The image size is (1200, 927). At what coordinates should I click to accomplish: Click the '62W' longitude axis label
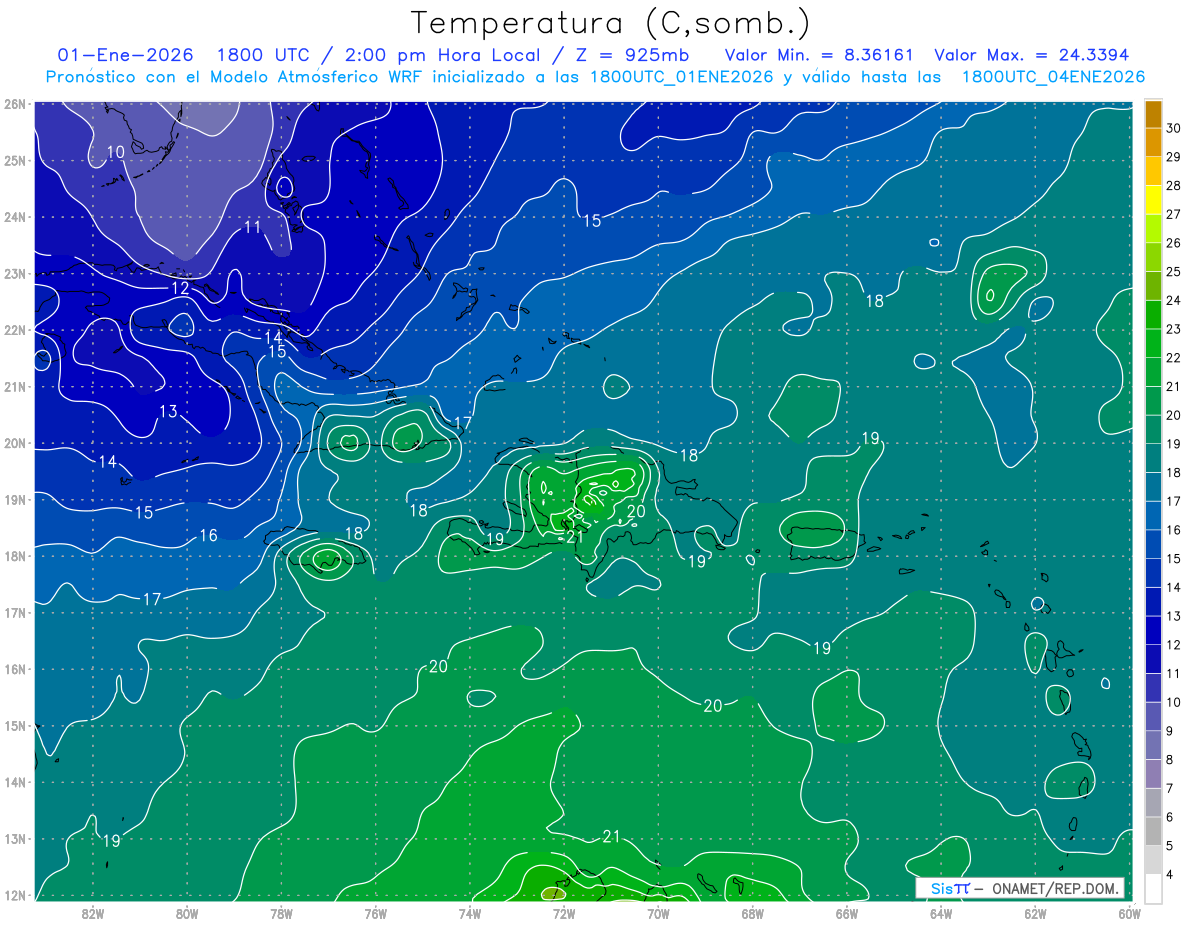pos(1035,913)
